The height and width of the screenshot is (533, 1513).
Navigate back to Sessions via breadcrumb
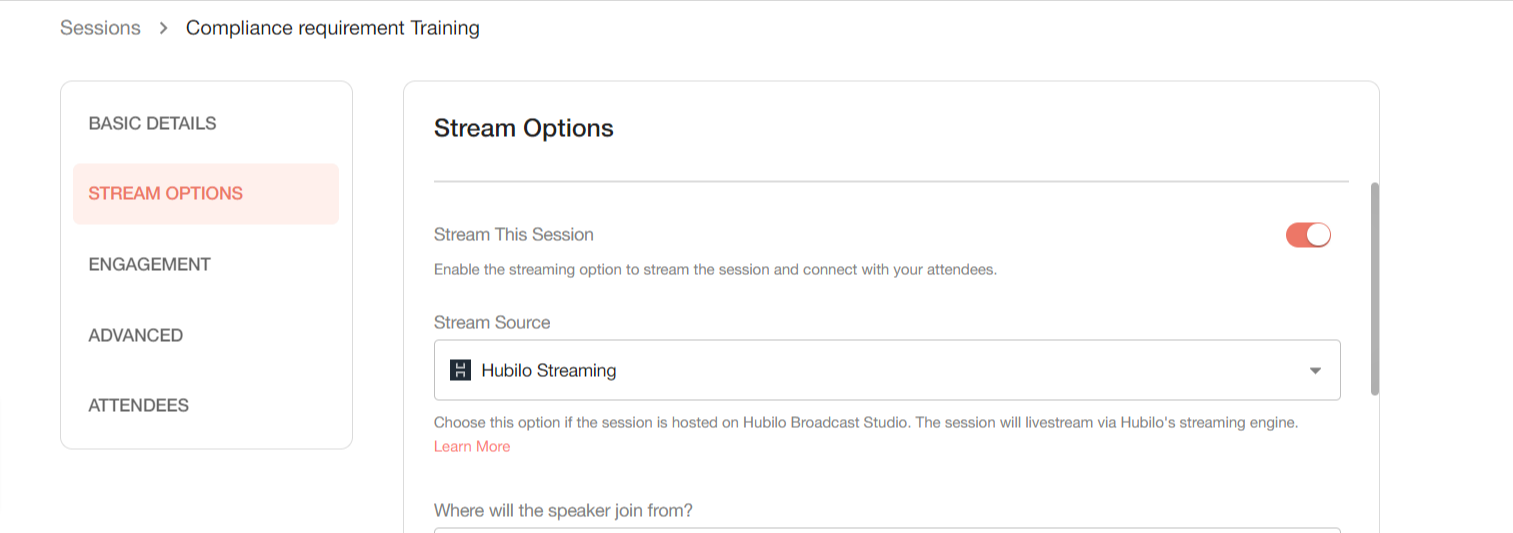(x=100, y=28)
